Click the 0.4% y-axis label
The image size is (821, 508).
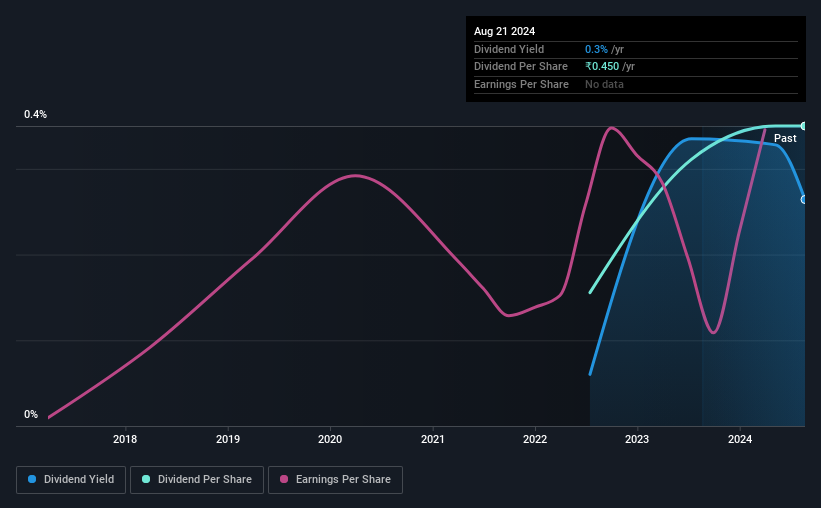point(36,114)
